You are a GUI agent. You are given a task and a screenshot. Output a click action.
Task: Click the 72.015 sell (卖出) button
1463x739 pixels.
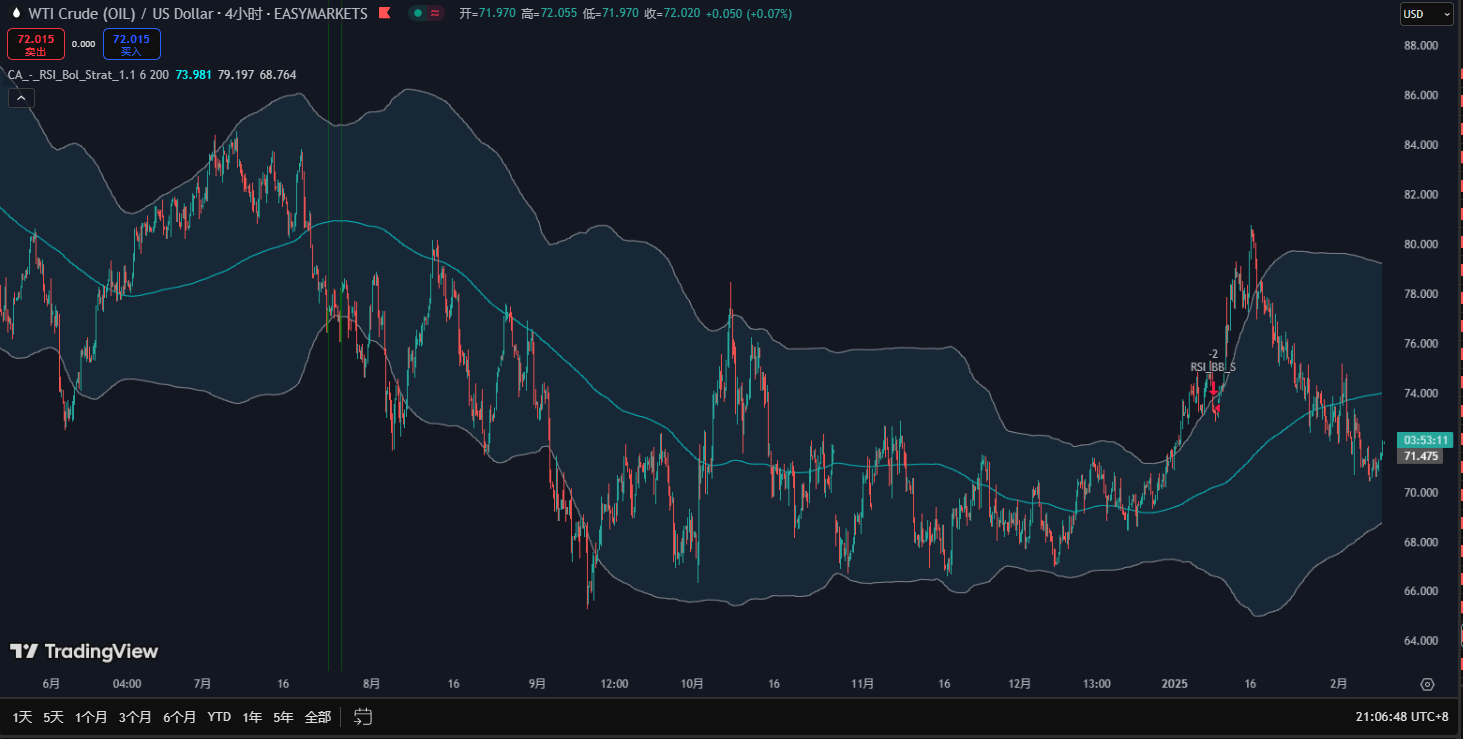36,44
